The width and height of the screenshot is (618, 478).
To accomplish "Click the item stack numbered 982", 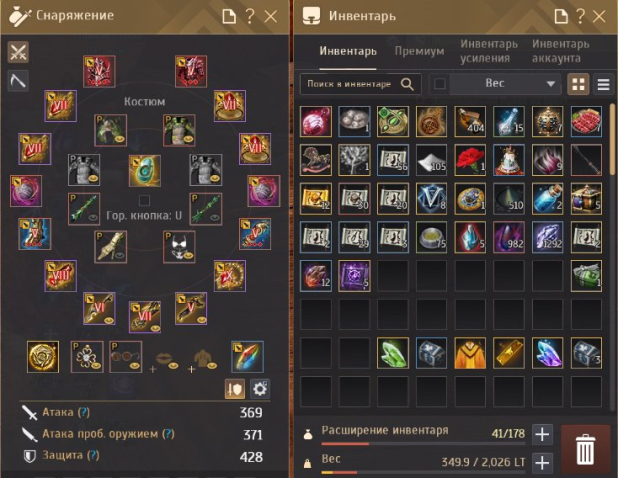I will click(509, 237).
